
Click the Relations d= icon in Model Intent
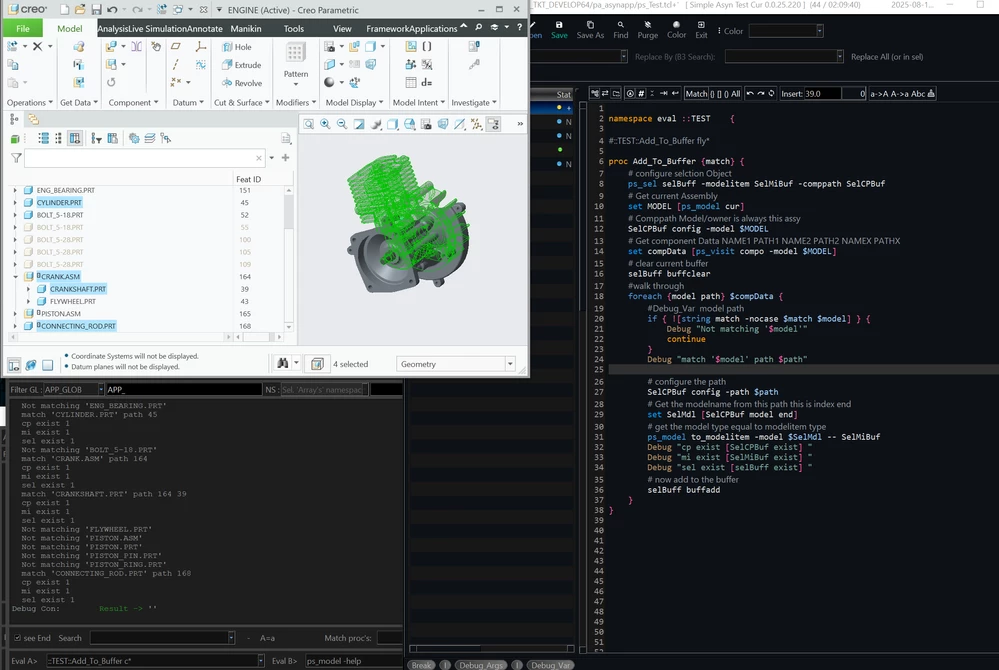point(426,82)
